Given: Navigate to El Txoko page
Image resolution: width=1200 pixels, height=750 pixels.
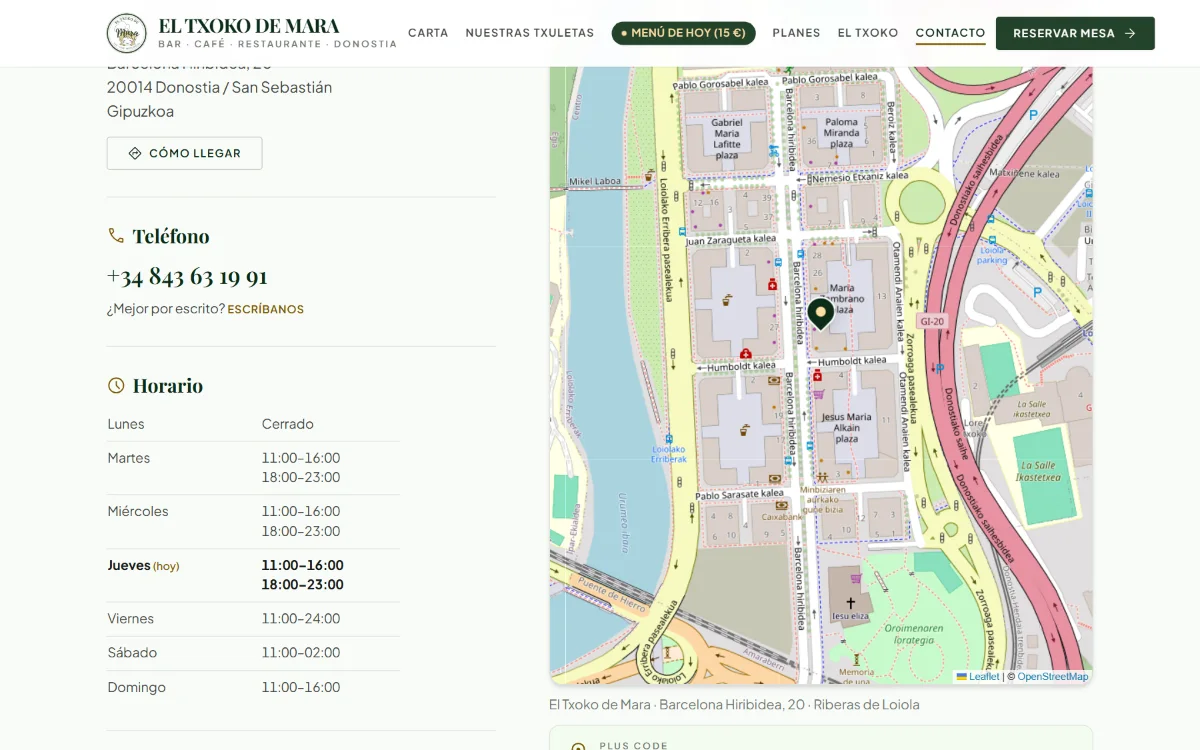Looking at the screenshot, I should point(868,33).
